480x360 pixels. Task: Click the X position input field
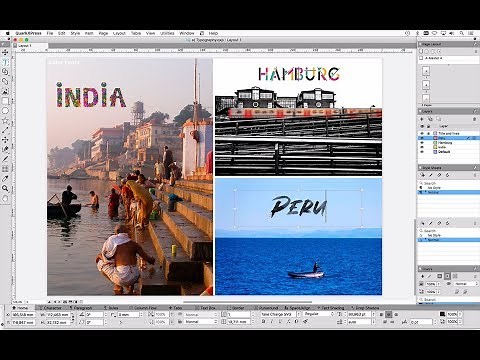pyautogui.click(x=23, y=314)
